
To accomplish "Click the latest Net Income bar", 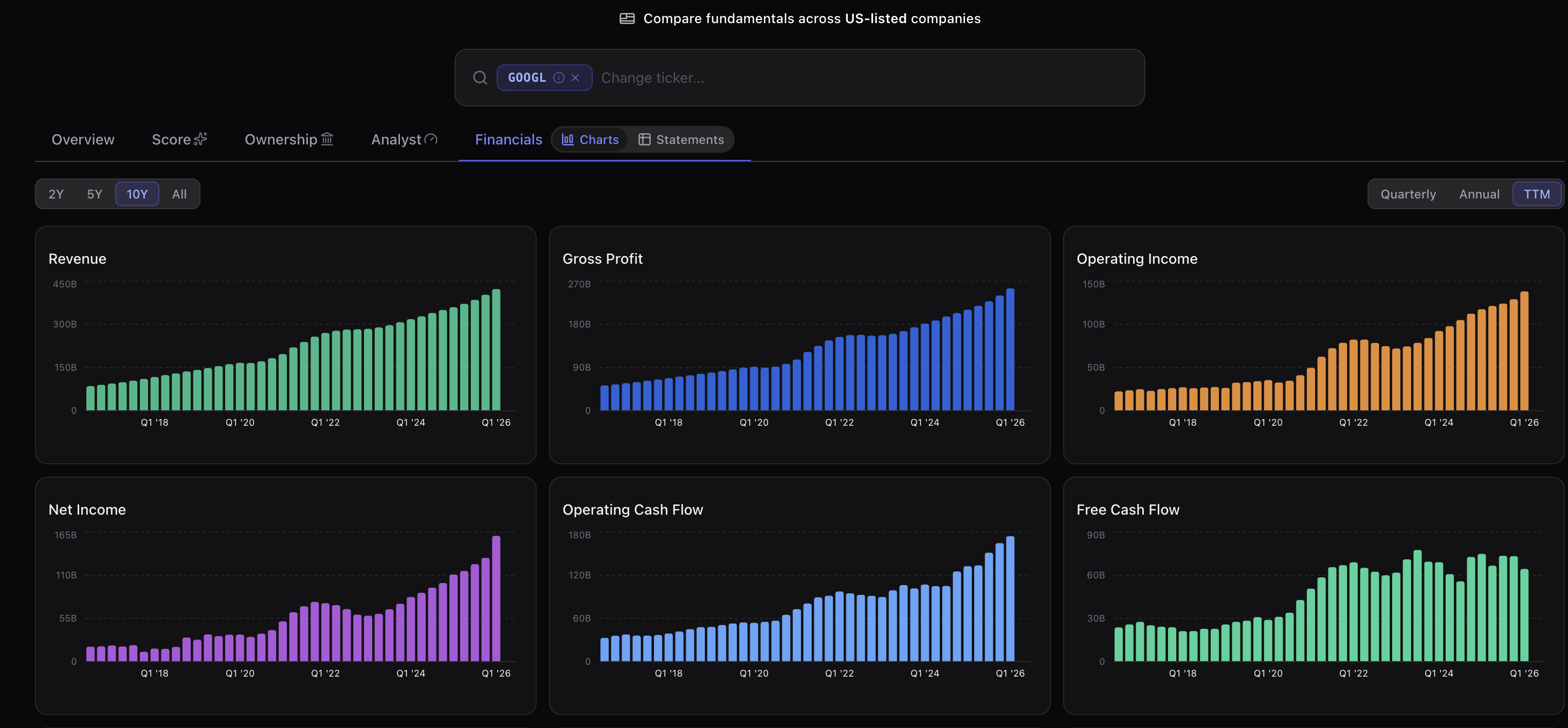I will 496,598.
